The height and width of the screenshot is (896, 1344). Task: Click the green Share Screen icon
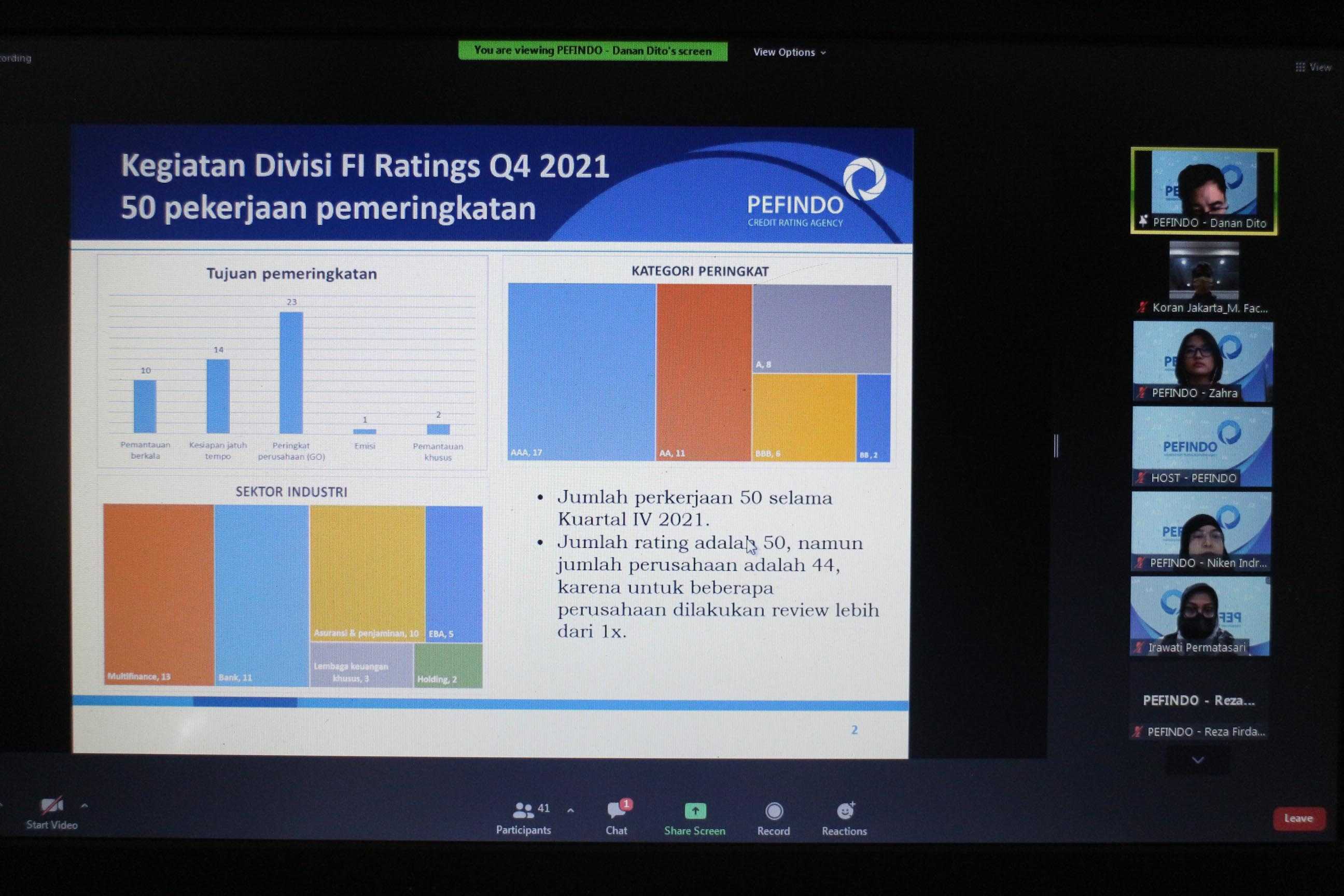pyautogui.click(x=695, y=811)
